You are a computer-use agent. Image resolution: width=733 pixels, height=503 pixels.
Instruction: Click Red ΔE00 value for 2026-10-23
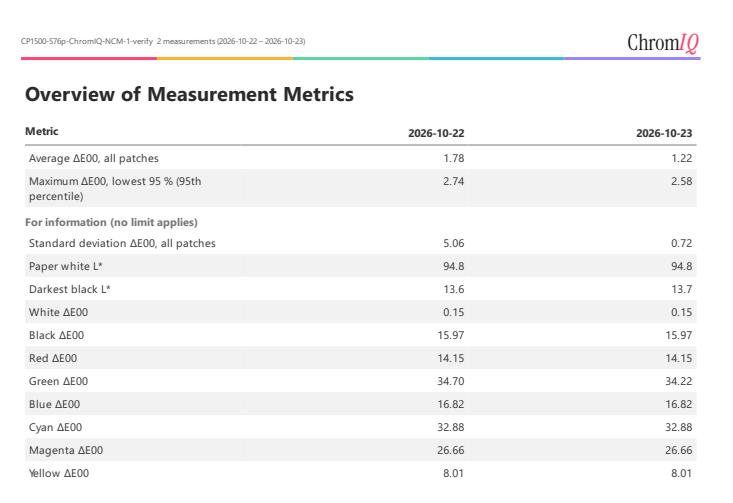click(x=679, y=359)
